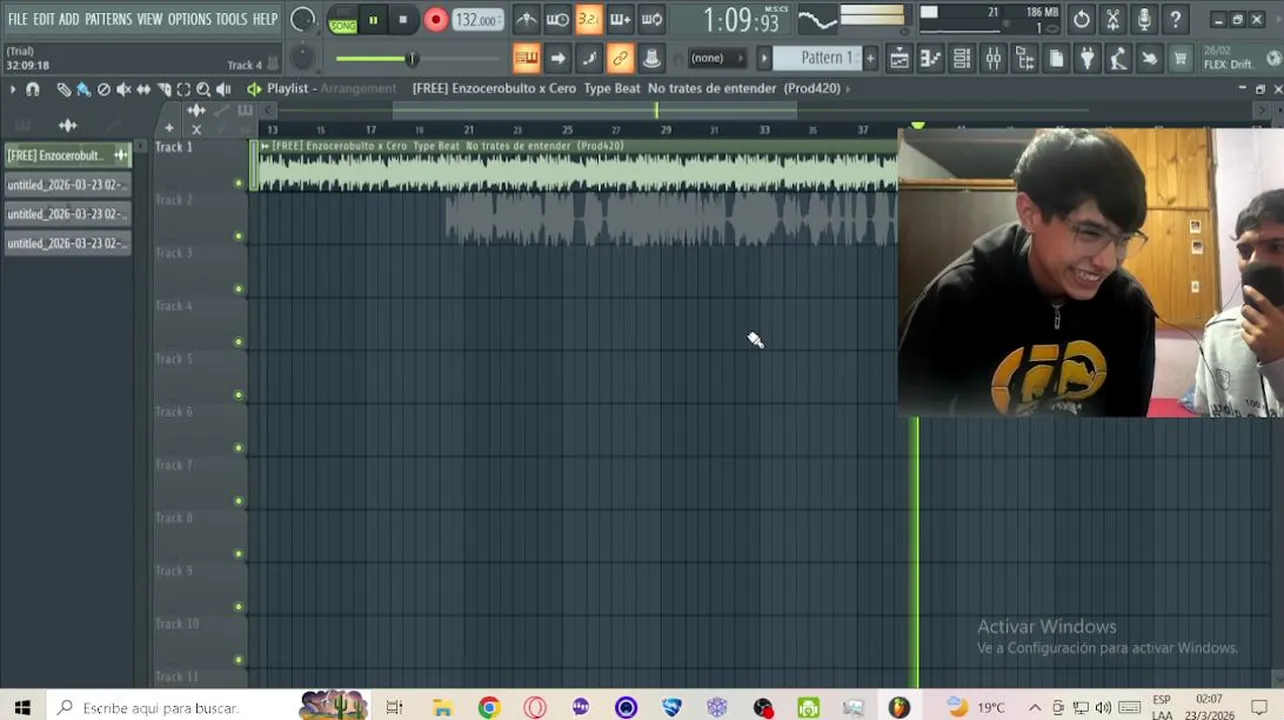Open the online shop cart icon

(x=1180, y=59)
